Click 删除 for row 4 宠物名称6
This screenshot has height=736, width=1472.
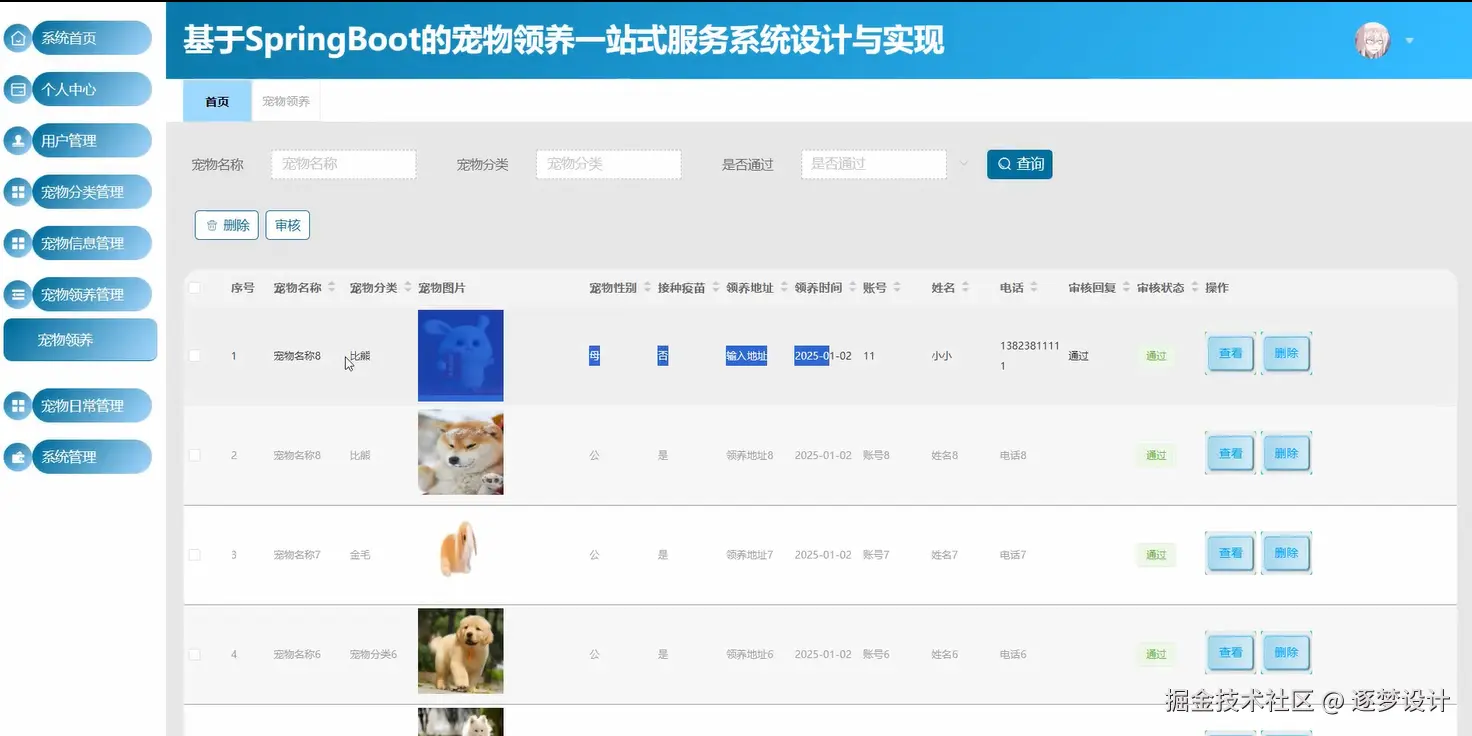point(1286,653)
